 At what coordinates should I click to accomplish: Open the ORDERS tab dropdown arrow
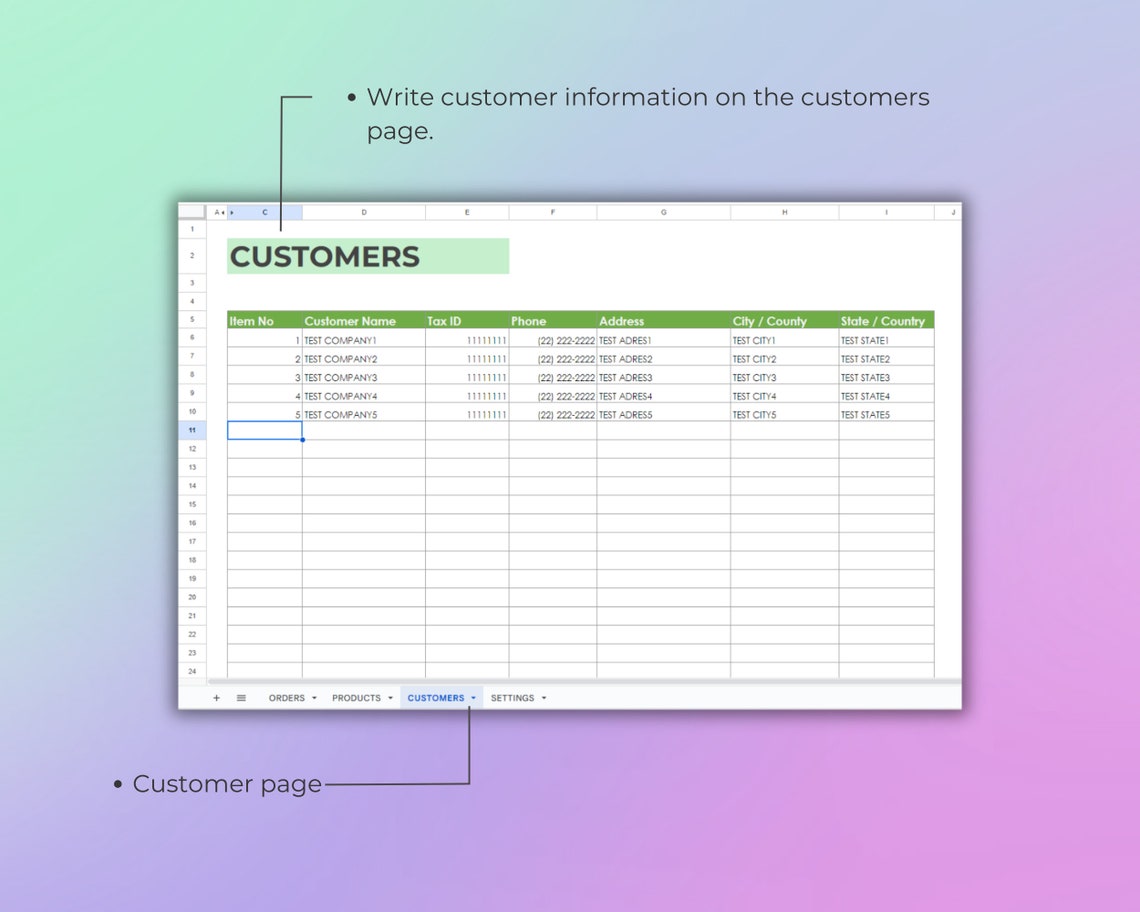tap(315, 697)
